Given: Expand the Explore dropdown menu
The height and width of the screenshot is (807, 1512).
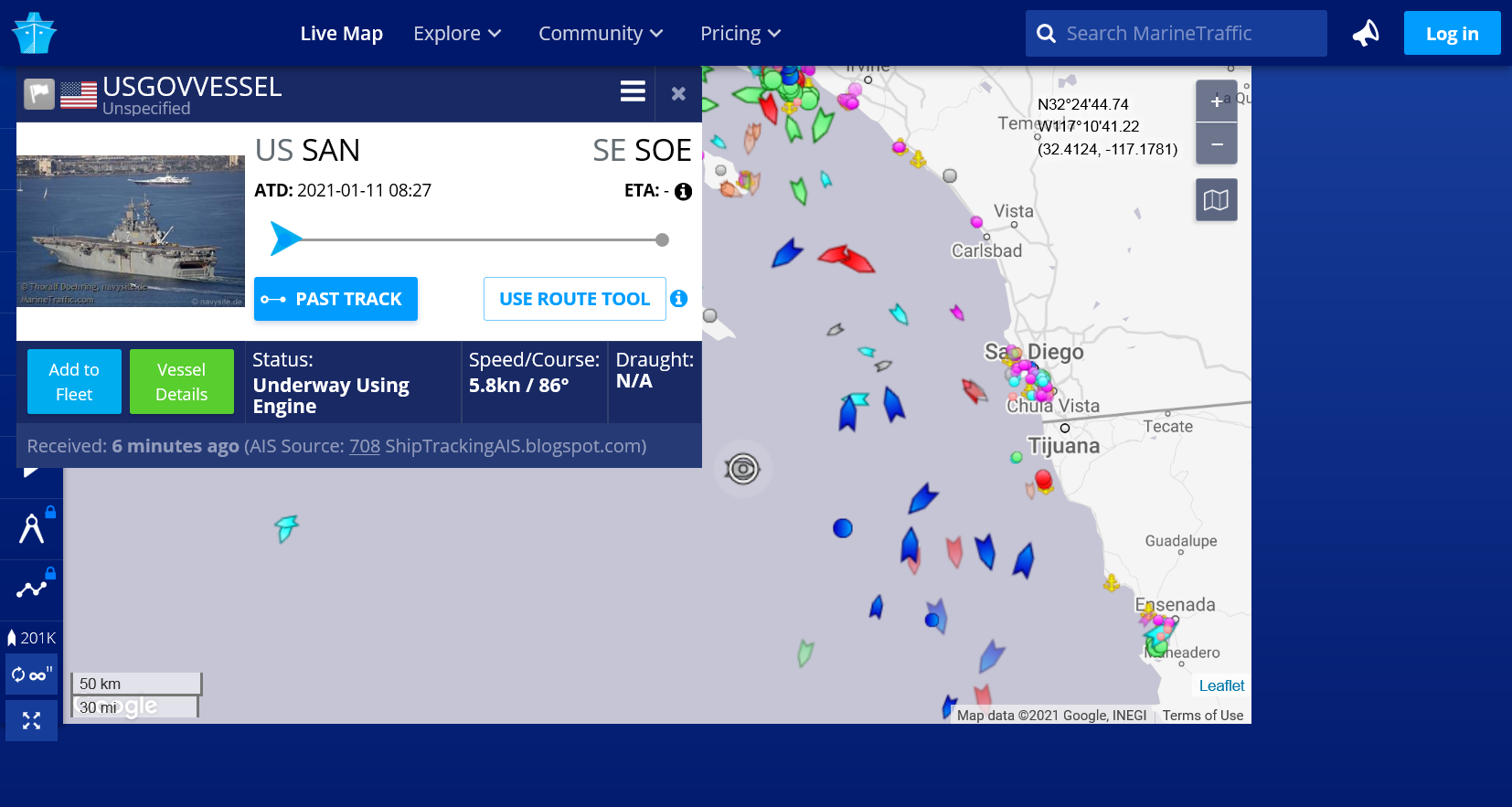Looking at the screenshot, I should [x=457, y=34].
